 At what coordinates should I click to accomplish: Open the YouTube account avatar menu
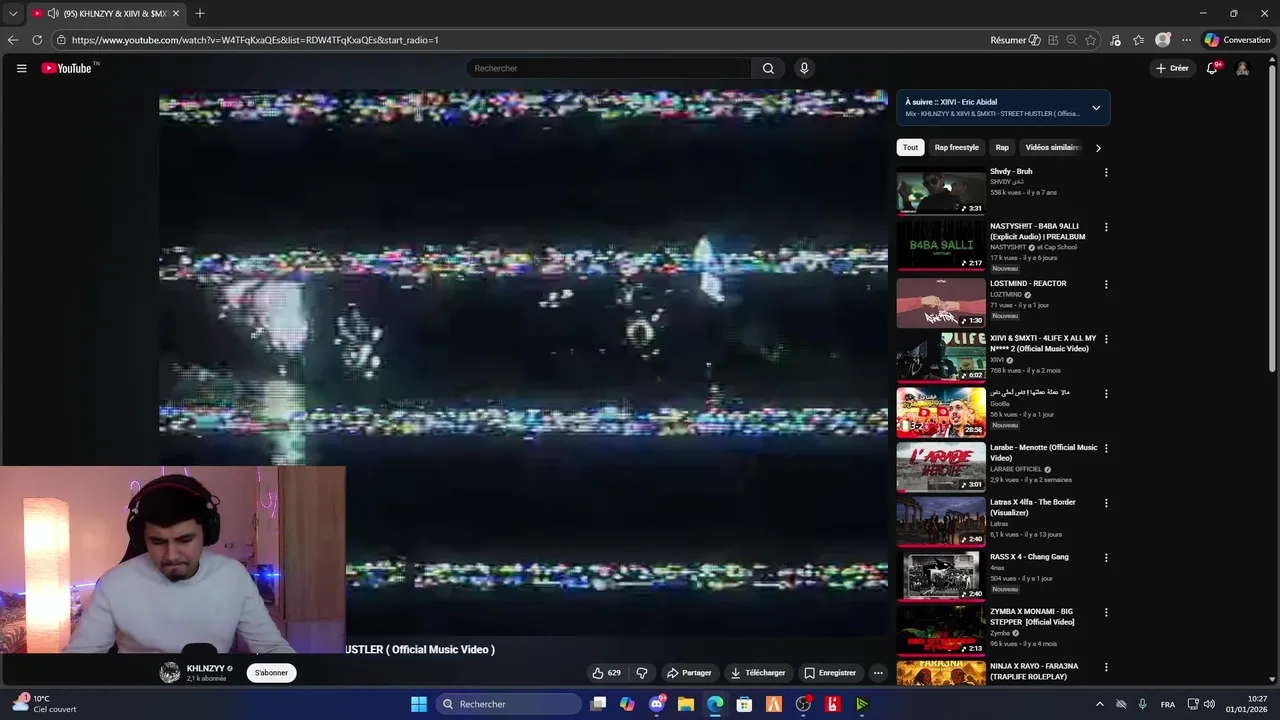1242,68
